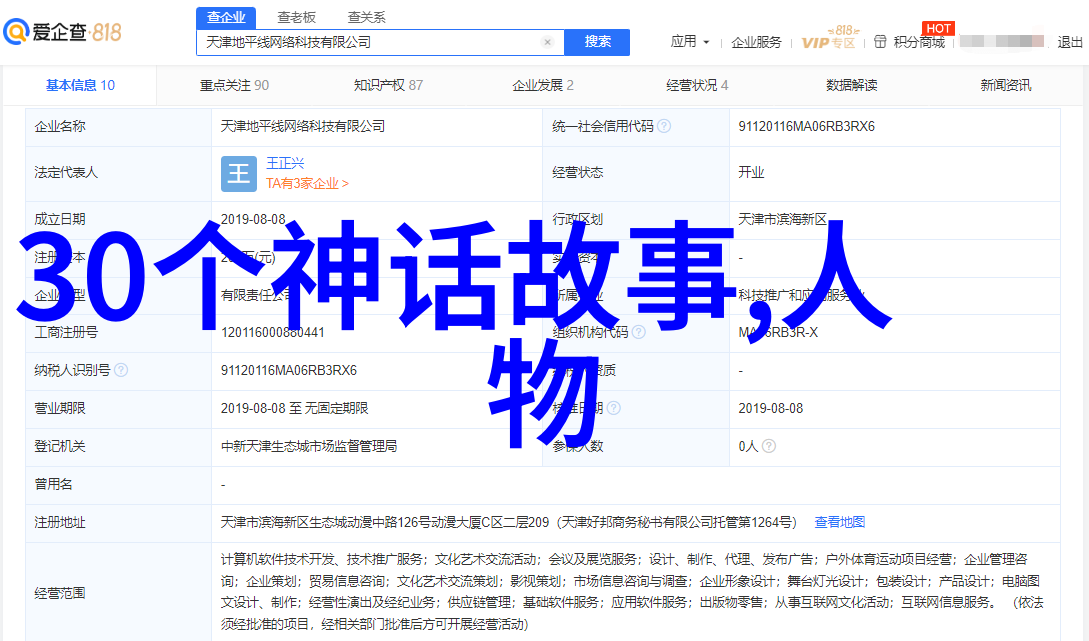This screenshot has height=641, width=1089.
Task: Click the gift icon beside 积分商城
Action: click(880, 42)
